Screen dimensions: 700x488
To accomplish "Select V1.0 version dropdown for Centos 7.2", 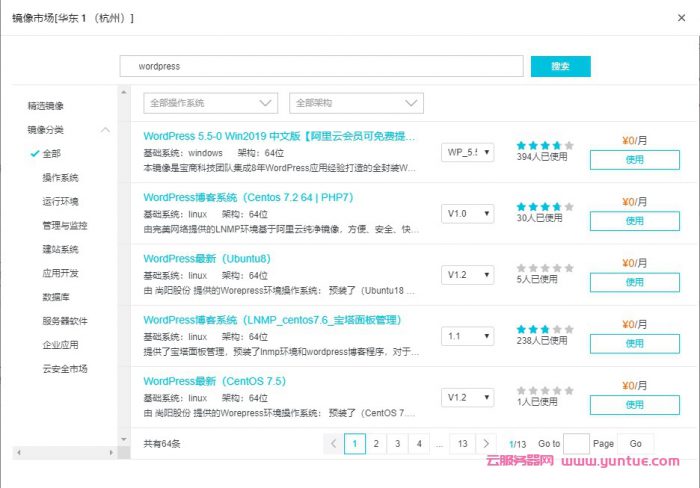I will tap(467, 214).
